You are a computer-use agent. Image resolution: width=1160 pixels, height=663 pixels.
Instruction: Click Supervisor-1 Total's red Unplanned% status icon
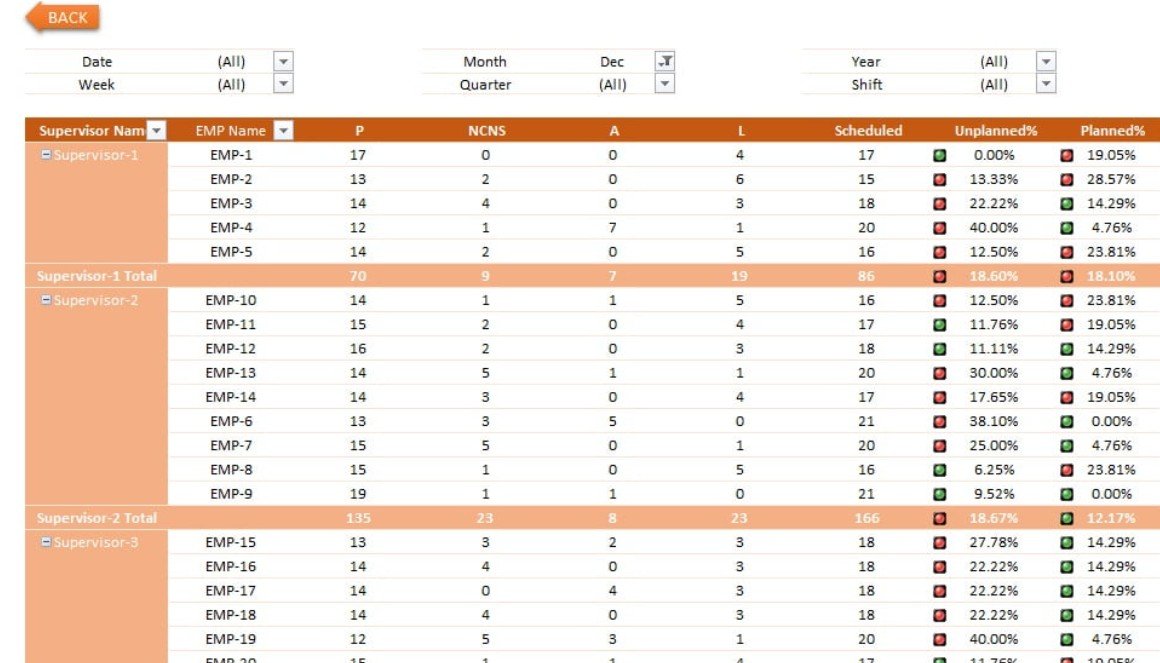[940, 276]
